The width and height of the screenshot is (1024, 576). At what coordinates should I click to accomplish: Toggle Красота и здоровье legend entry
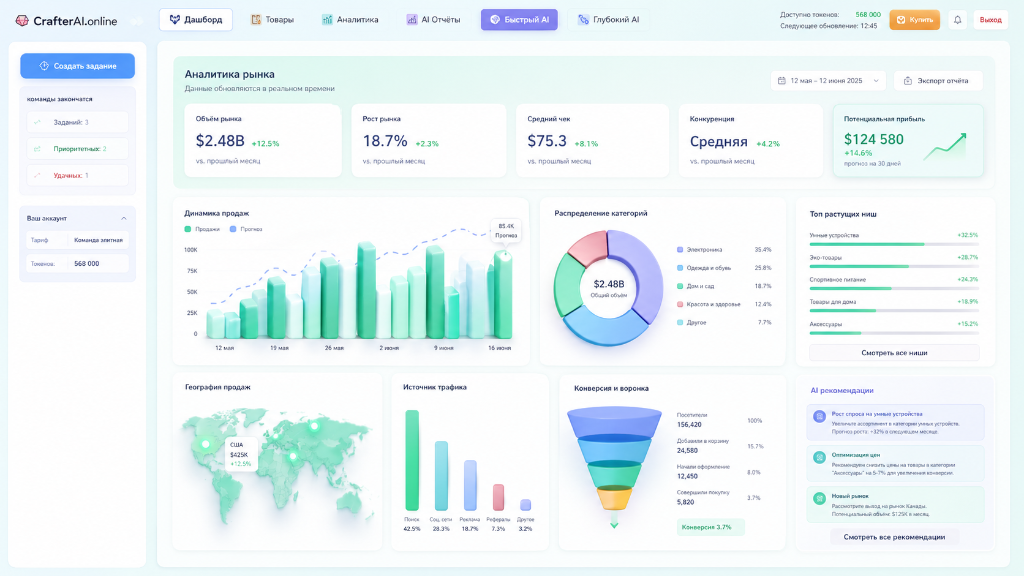coord(709,304)
